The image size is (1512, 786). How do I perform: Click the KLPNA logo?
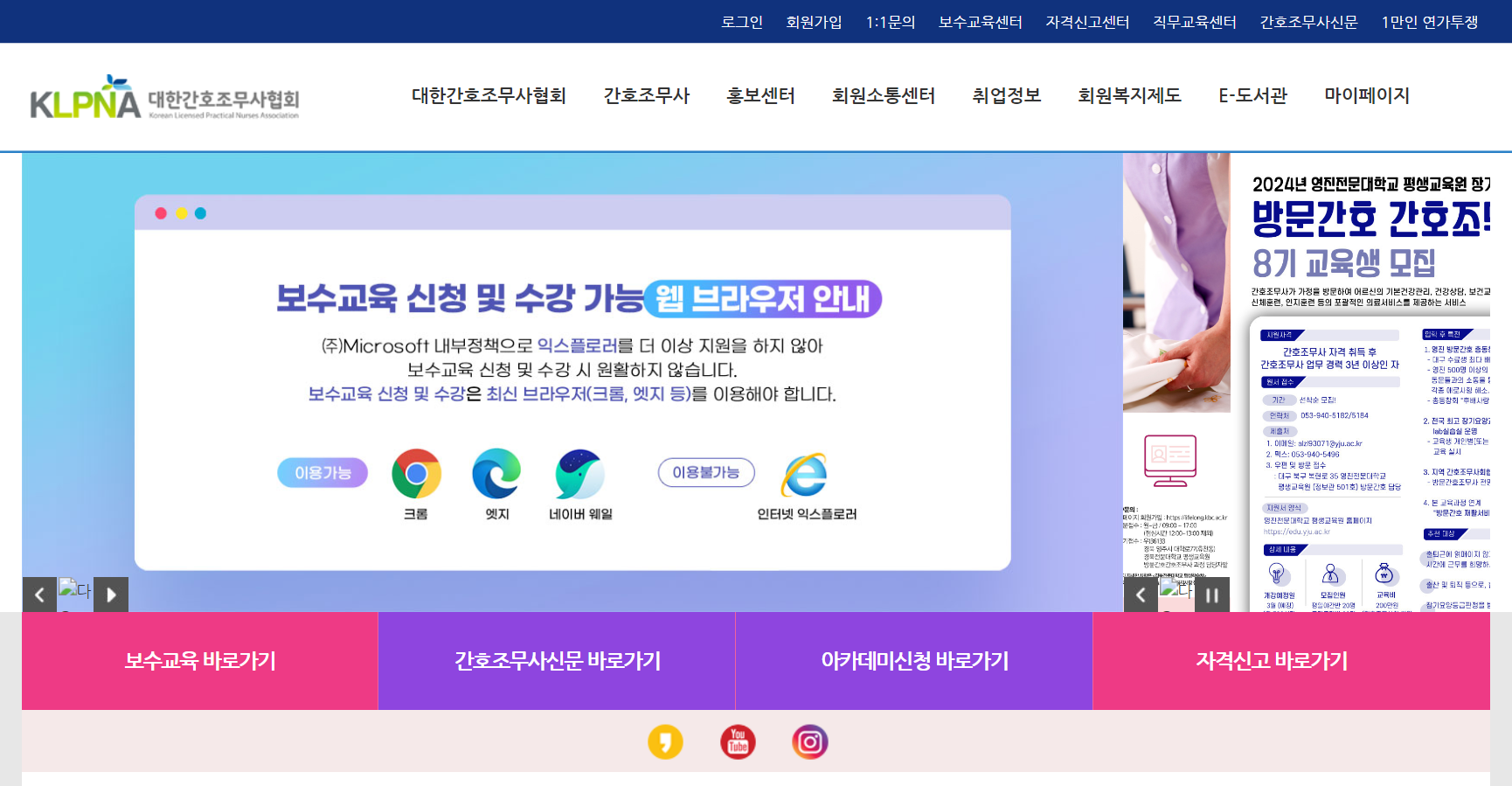tap(164, 97)
